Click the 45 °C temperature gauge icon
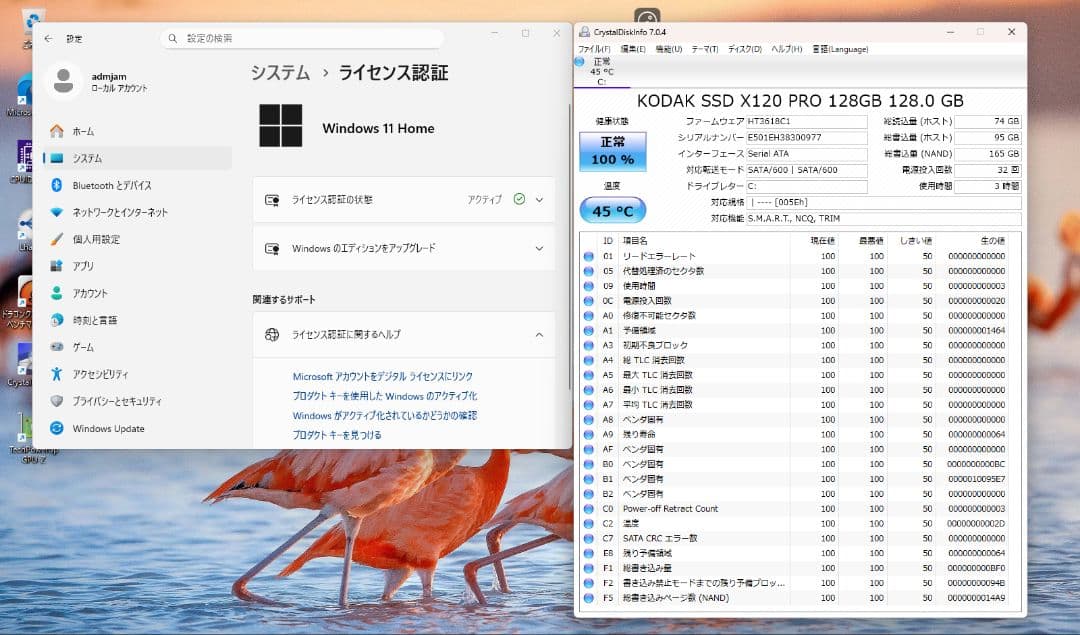This screenshot has height=635, width=1080. click(612, 209)
